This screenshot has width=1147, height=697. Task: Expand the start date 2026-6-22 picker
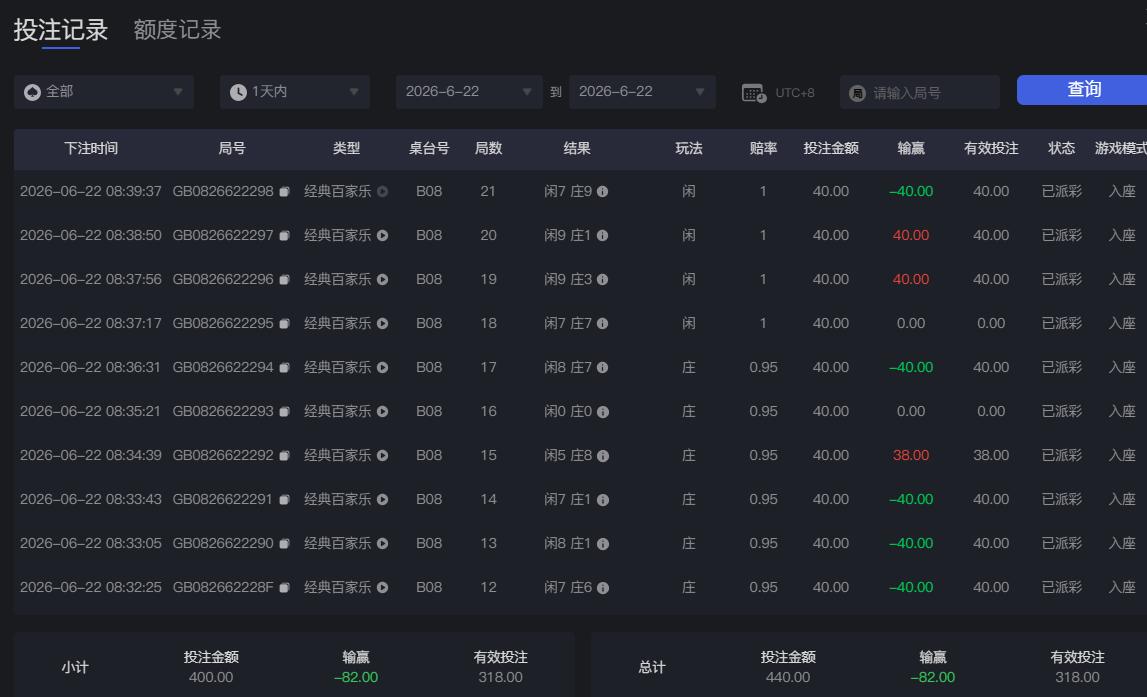tap(469, 92)
